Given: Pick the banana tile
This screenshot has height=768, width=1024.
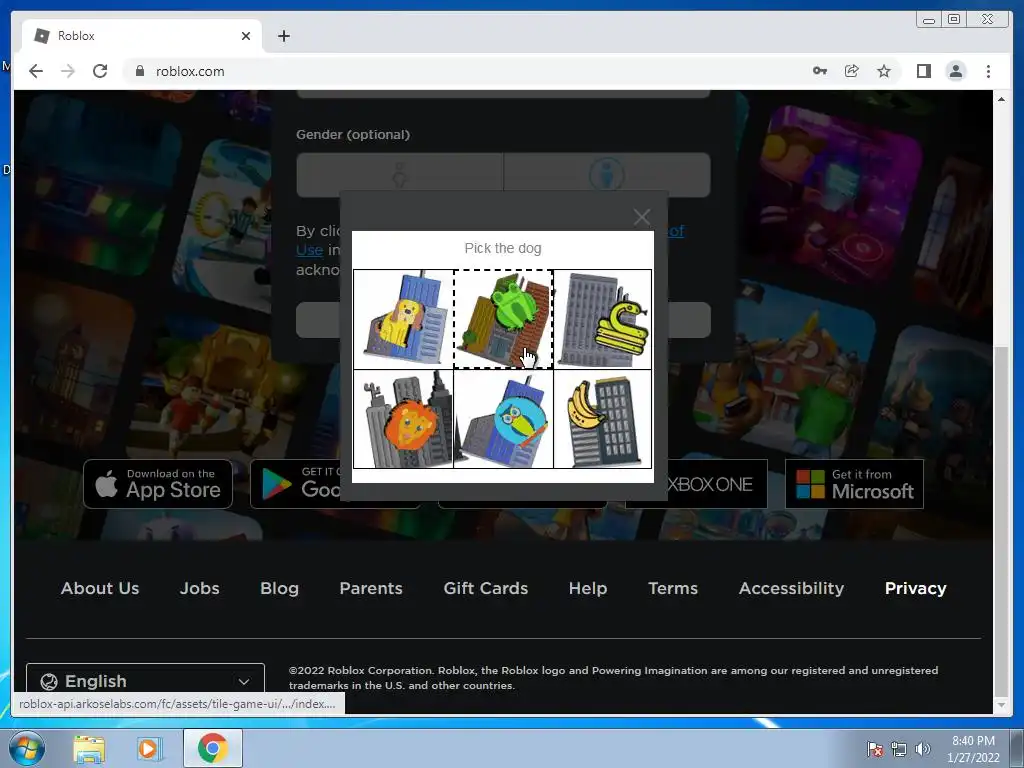Looking at the screenshot, I should (x=602, y=419).
